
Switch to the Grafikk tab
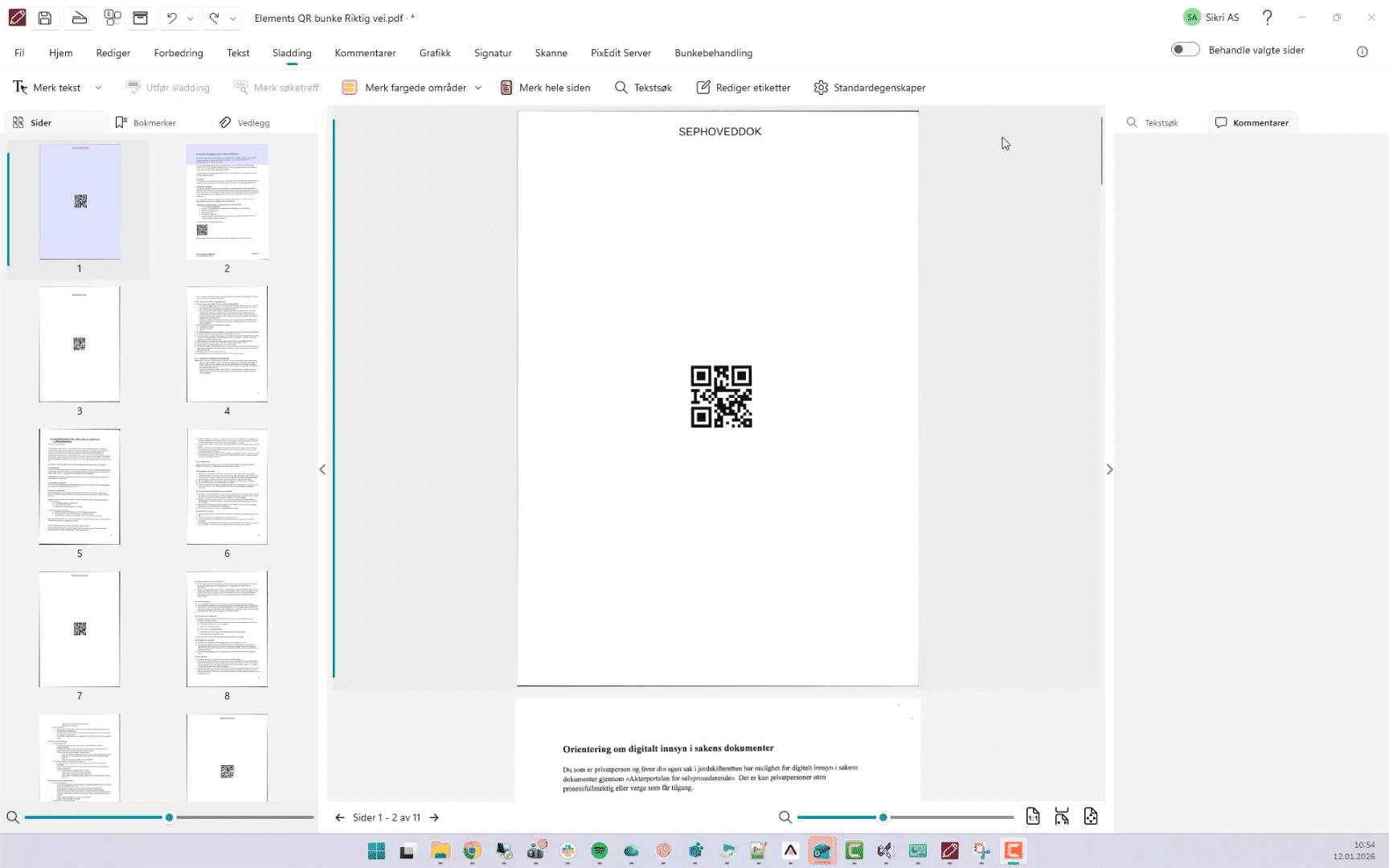click(x=435, y=53)
